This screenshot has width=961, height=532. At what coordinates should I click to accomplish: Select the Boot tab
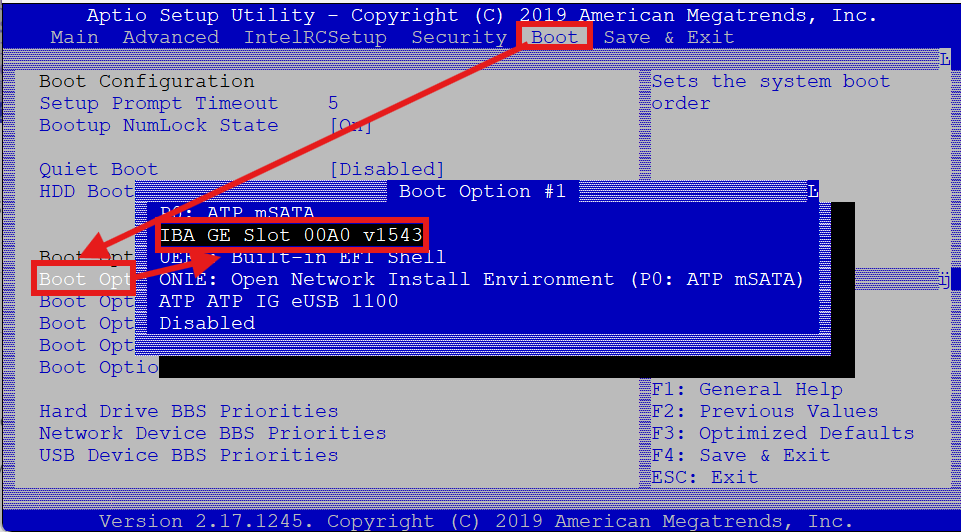coord(555,37)
